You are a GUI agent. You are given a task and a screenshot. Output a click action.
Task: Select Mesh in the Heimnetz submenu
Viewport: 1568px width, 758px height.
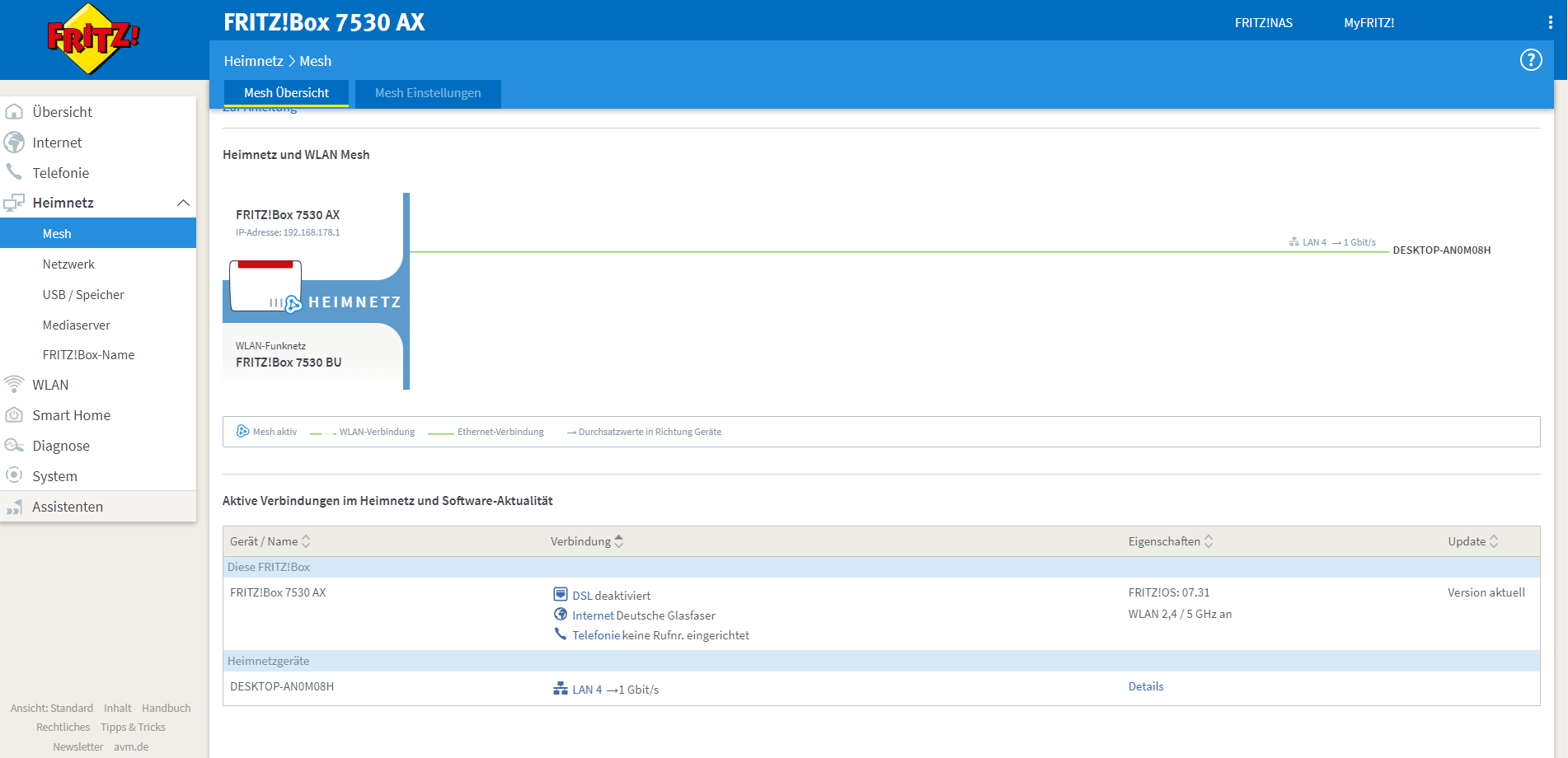click(98, 234)
